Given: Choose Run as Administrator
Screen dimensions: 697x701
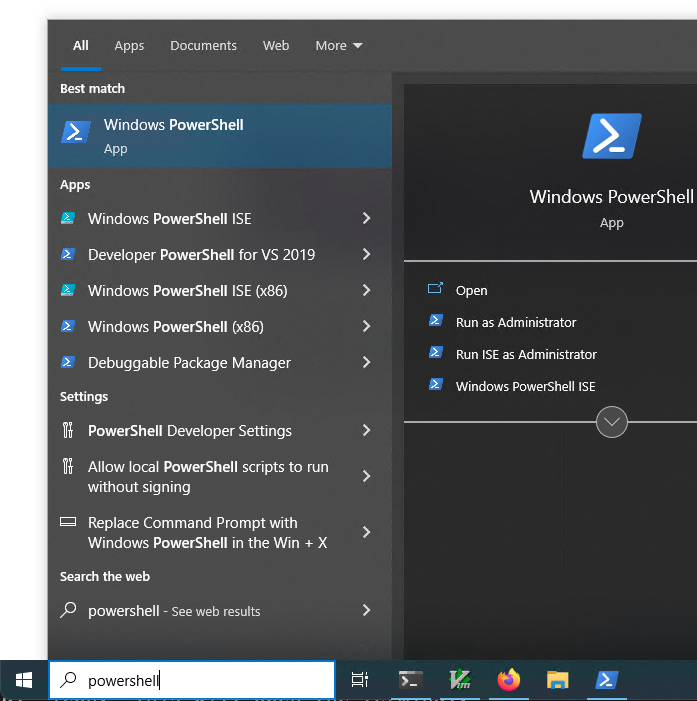Looking at the screenshot, I should tap(516, 322).
